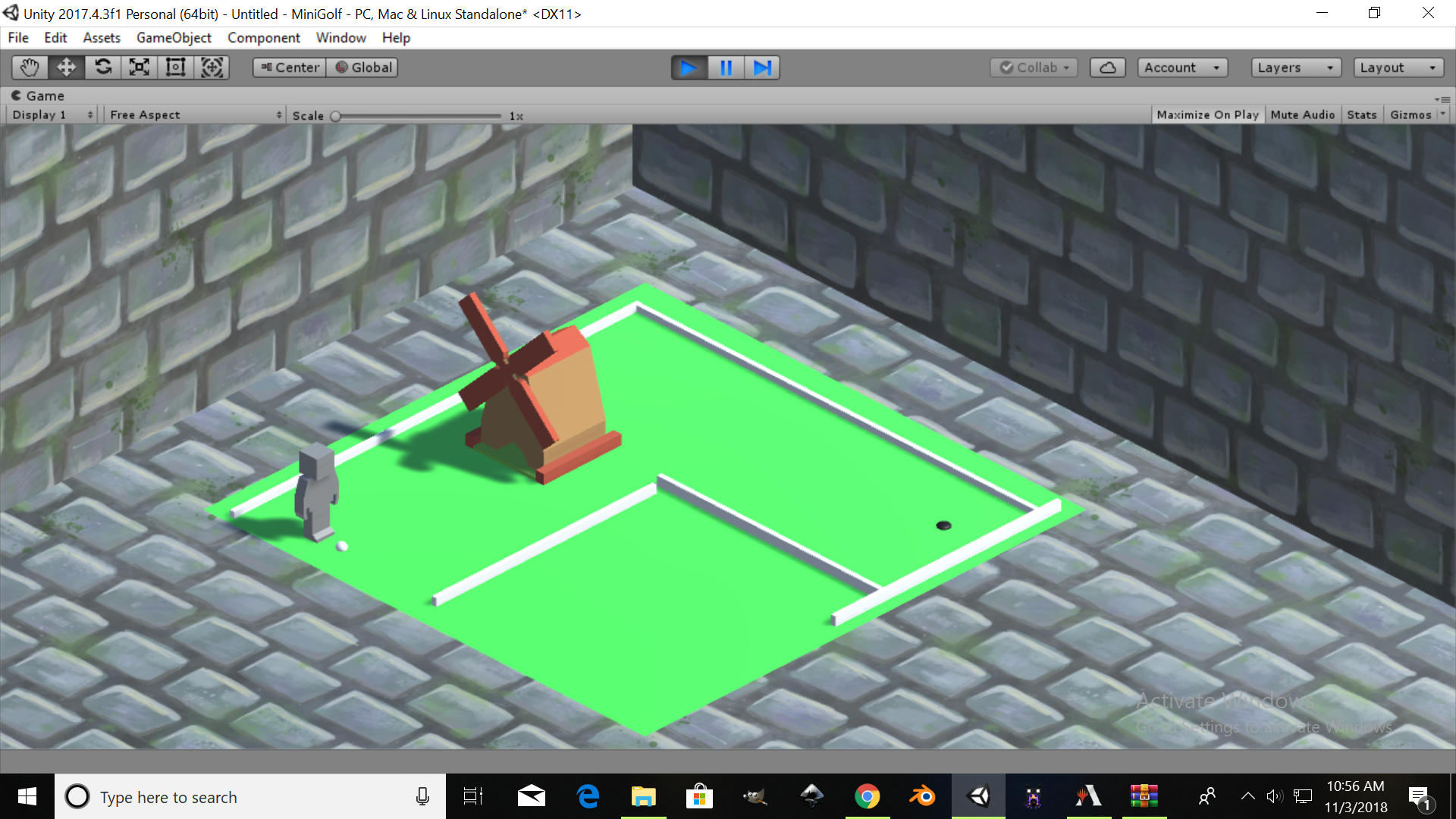
Task: Open GIMP from taskbar
Action: [x=755, y=796]
